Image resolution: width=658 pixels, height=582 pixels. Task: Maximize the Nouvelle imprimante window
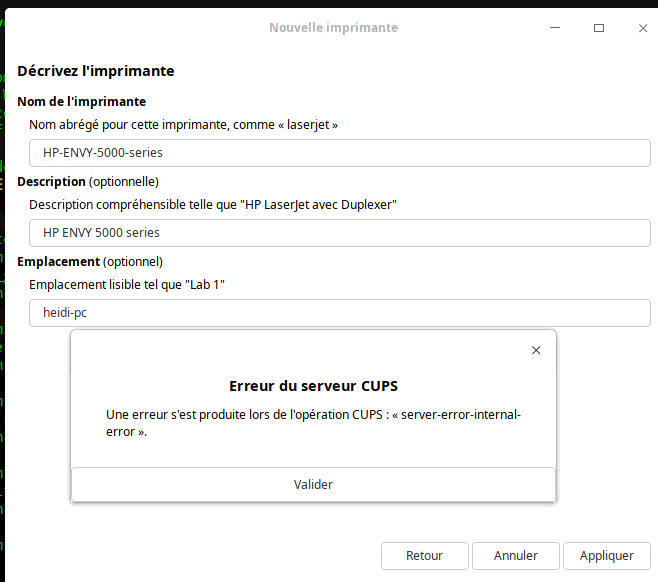[x=599, y=28]
